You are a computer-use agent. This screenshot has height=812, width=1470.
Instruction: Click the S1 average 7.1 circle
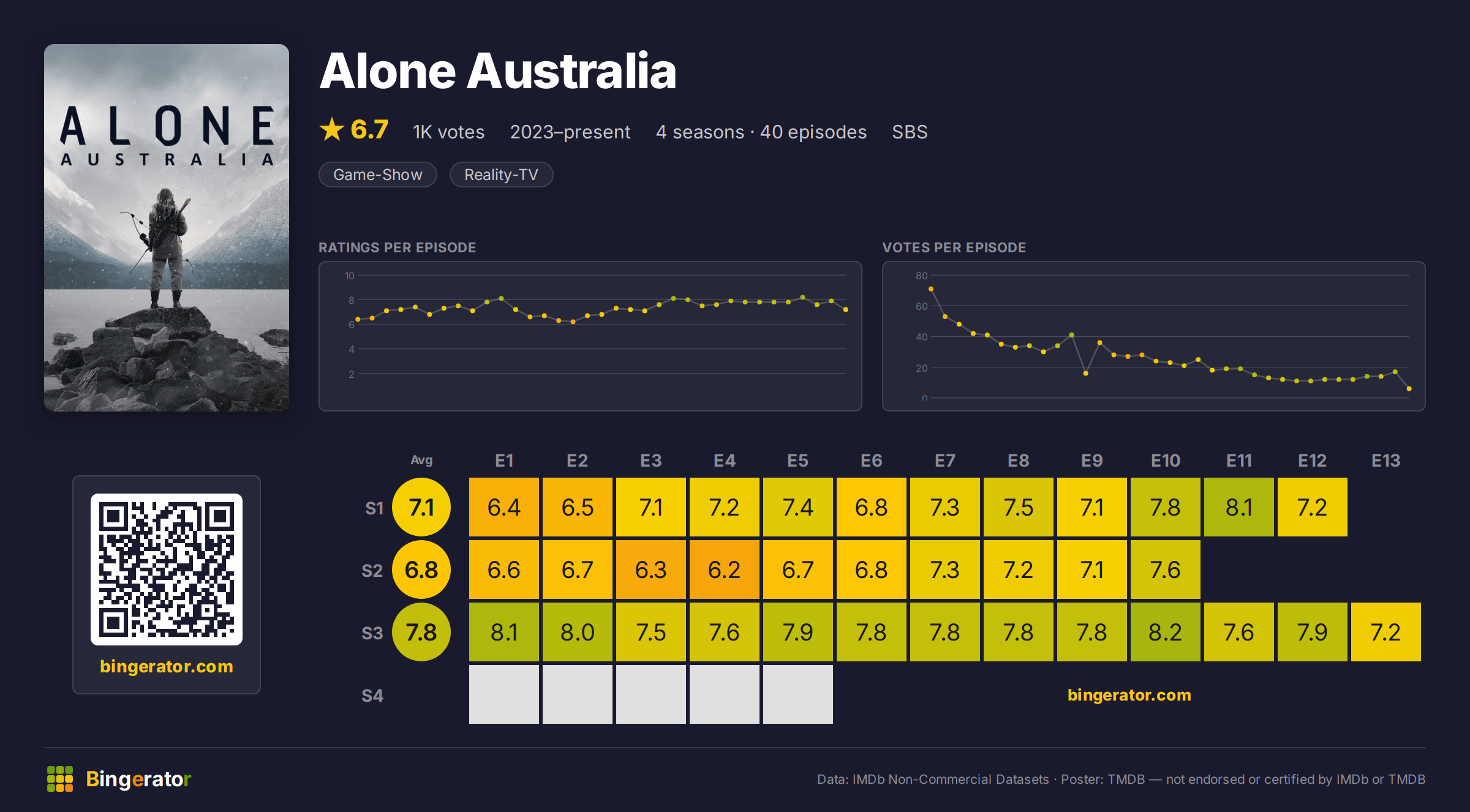[x=421, y=508]
